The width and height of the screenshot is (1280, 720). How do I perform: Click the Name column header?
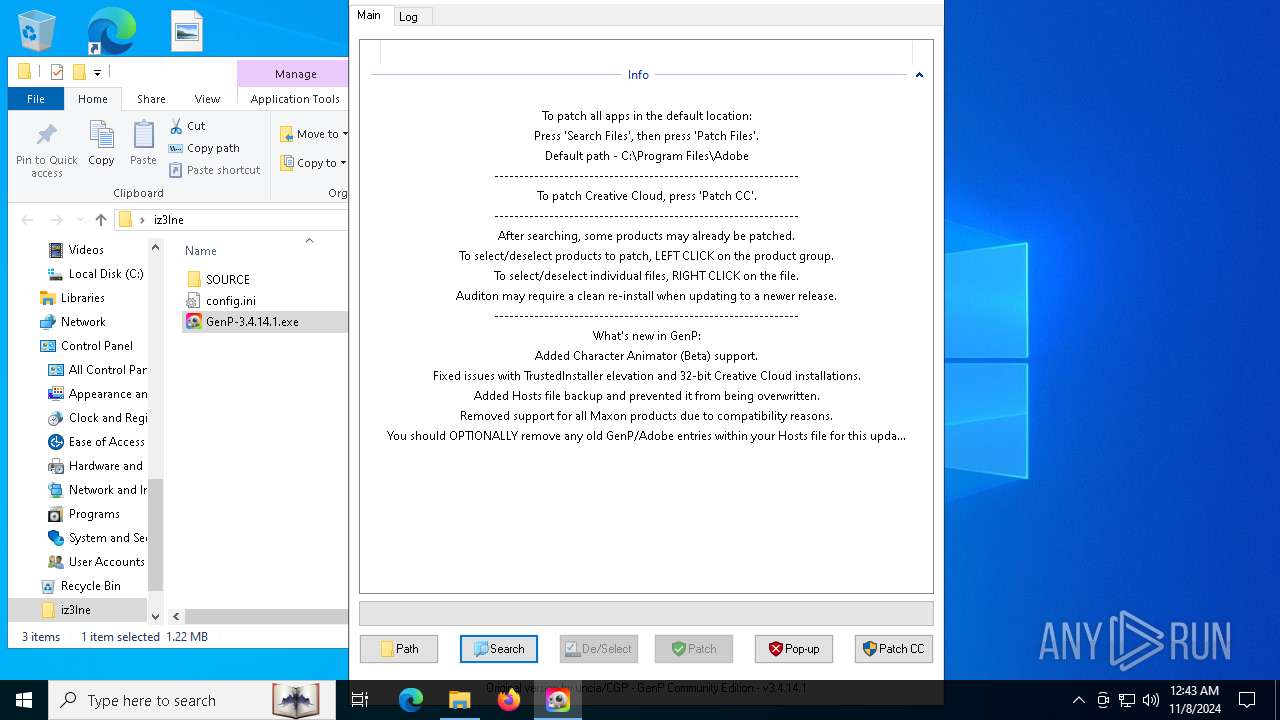(x=201, y=251)
